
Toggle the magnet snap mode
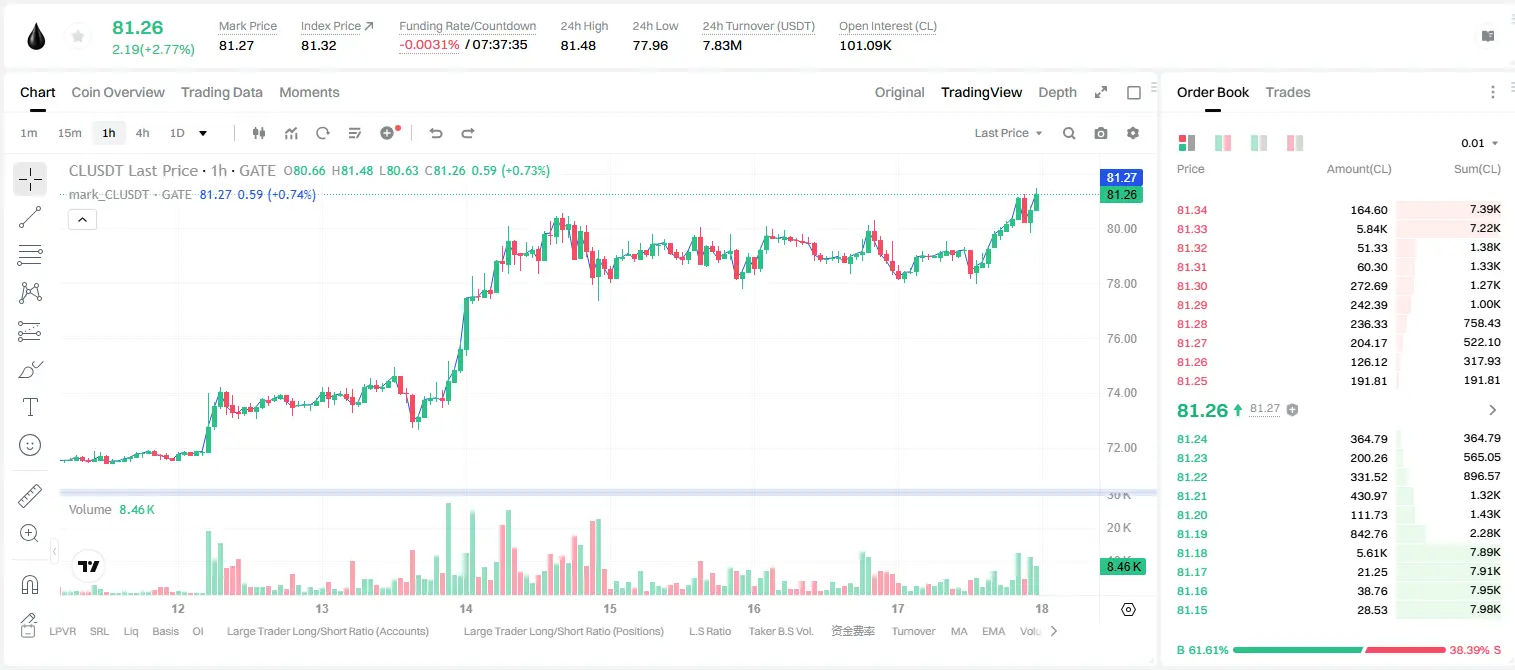pyautogui.click(x=30, y=584)
